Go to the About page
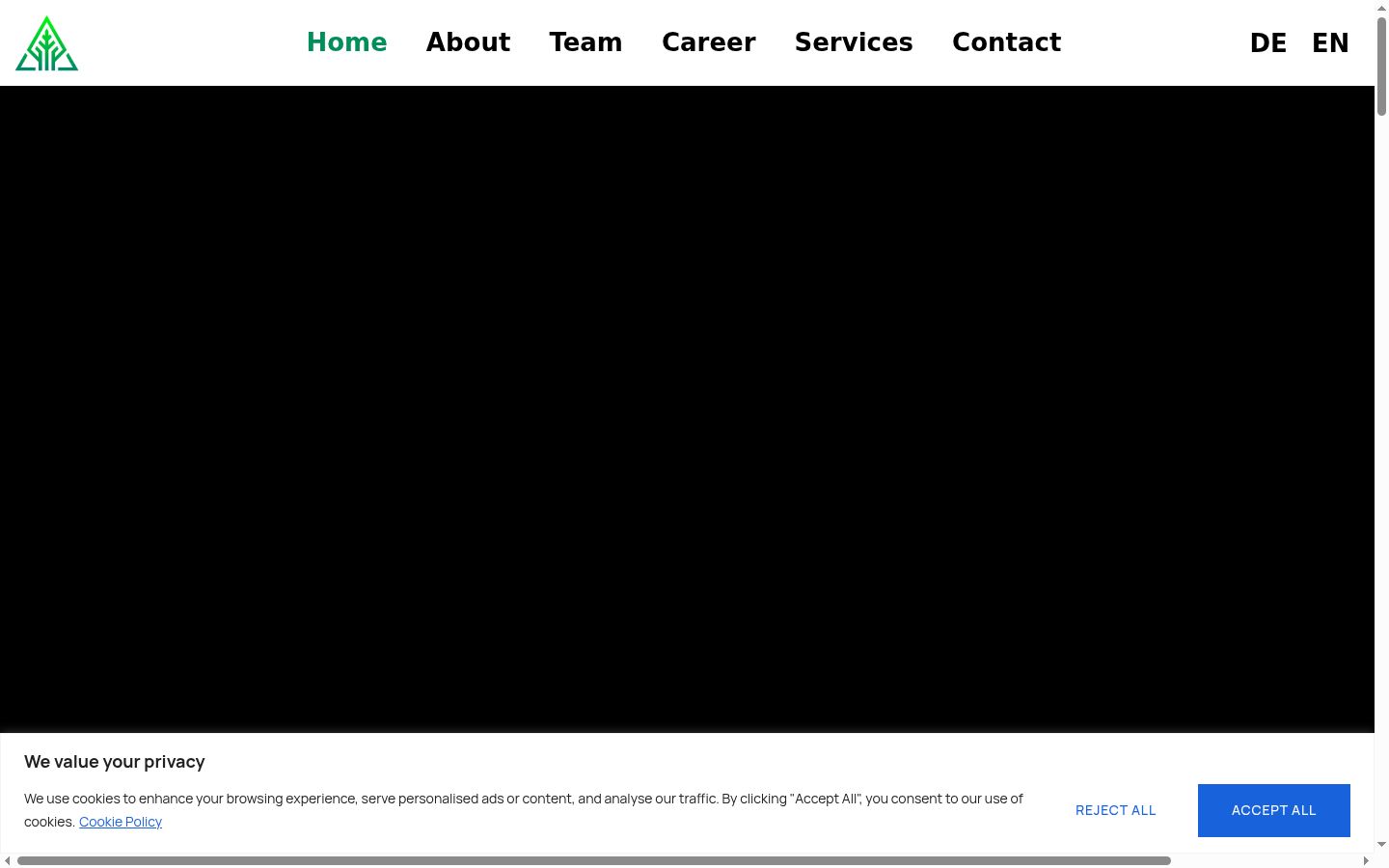The width and height of the screenshot is (1389, 868). (468, 42)
